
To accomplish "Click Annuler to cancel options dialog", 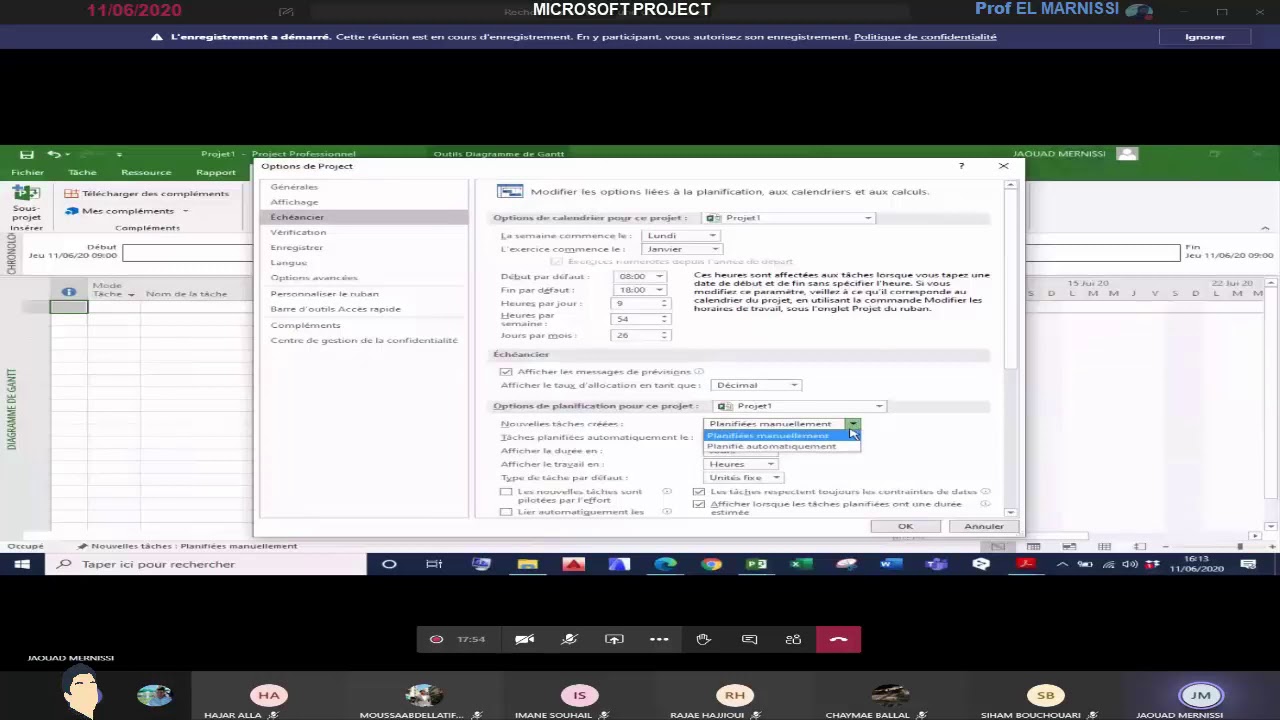I will click(x=984, y=526).
